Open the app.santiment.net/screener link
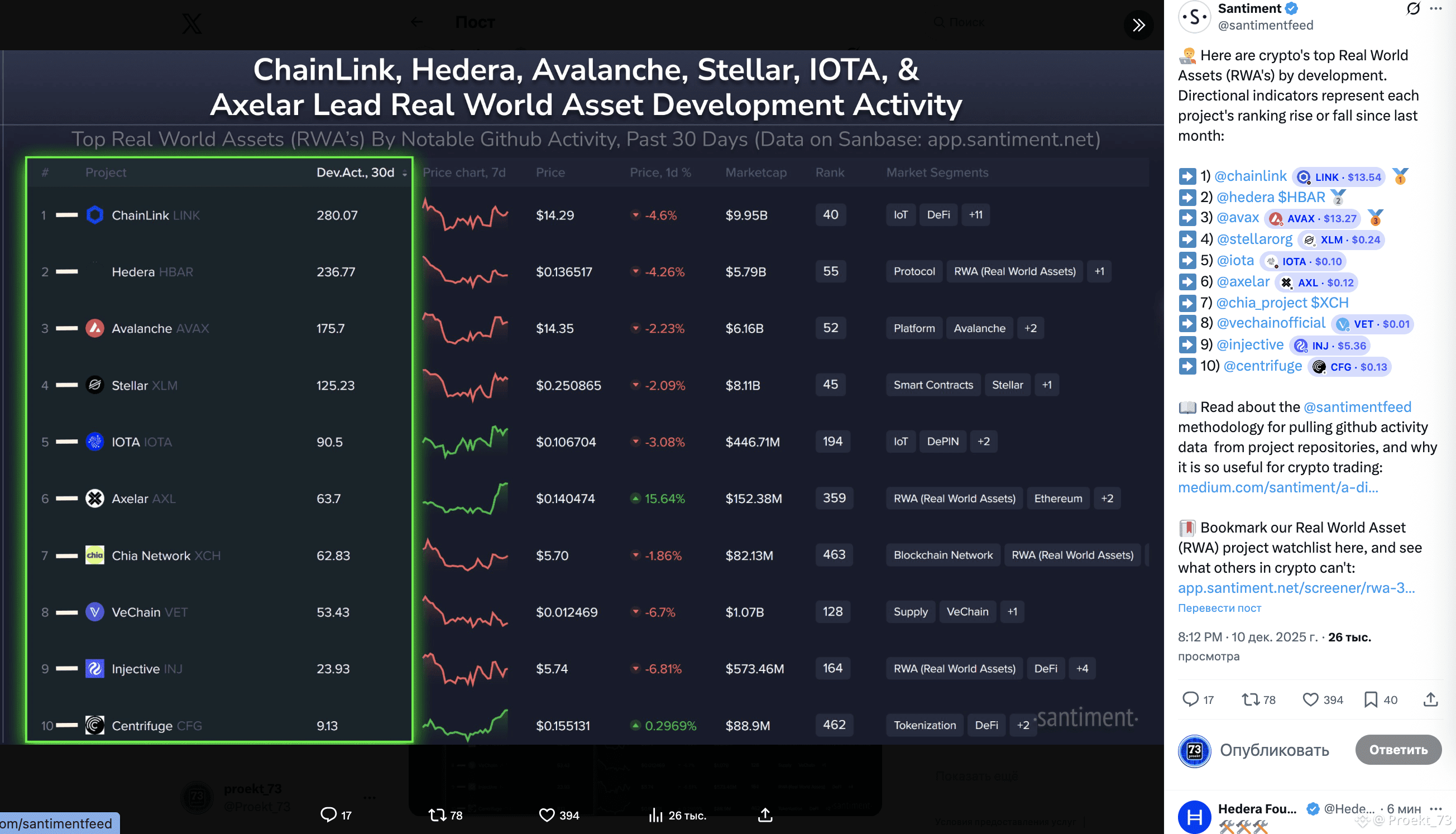Image resolution: width=1456 pixels, height=834 pixels. pyautogui.click(x=1296, y=588)
